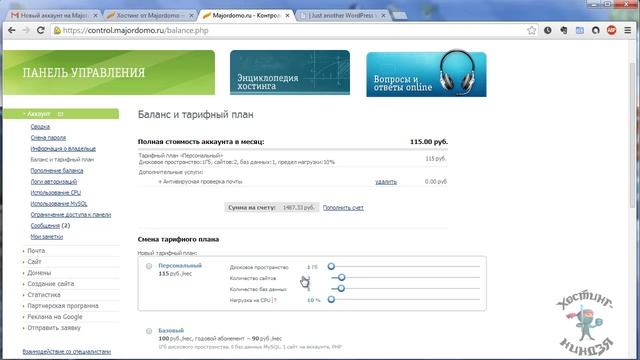Image resolution: width=640 pixels, height=360 pixels.
Task: Click the browser Back arrow
Action: tap(12, 30)
